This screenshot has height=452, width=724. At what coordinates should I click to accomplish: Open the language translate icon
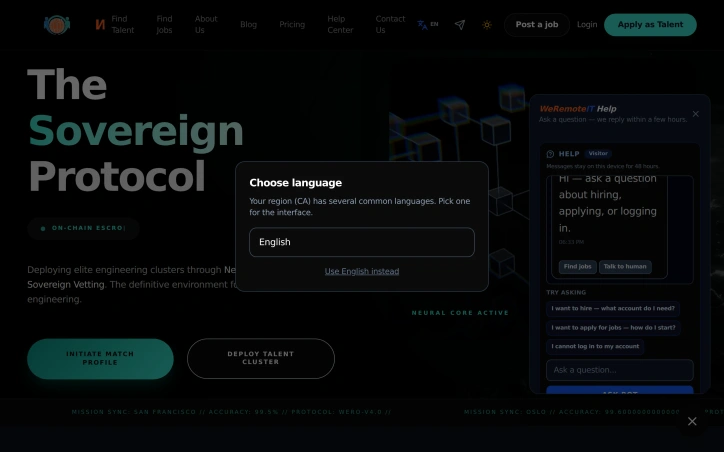click(x=422, y=24)
